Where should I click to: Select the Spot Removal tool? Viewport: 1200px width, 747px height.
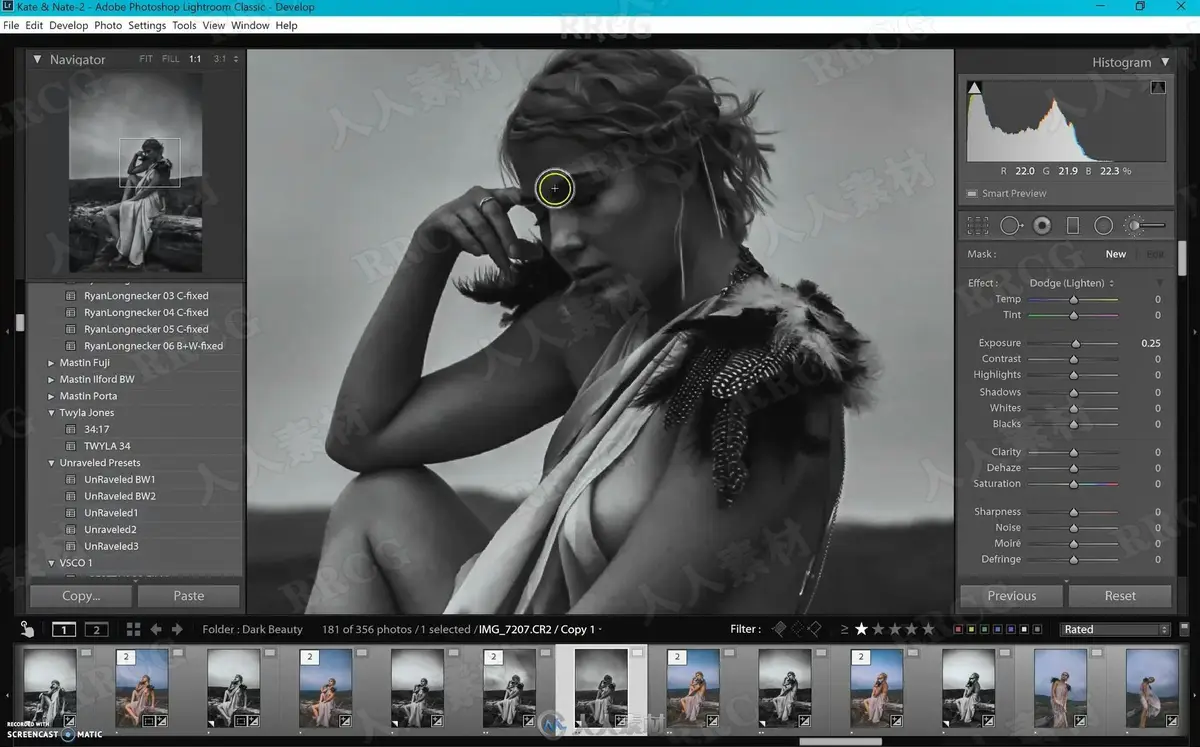[x=1011, y=226]
